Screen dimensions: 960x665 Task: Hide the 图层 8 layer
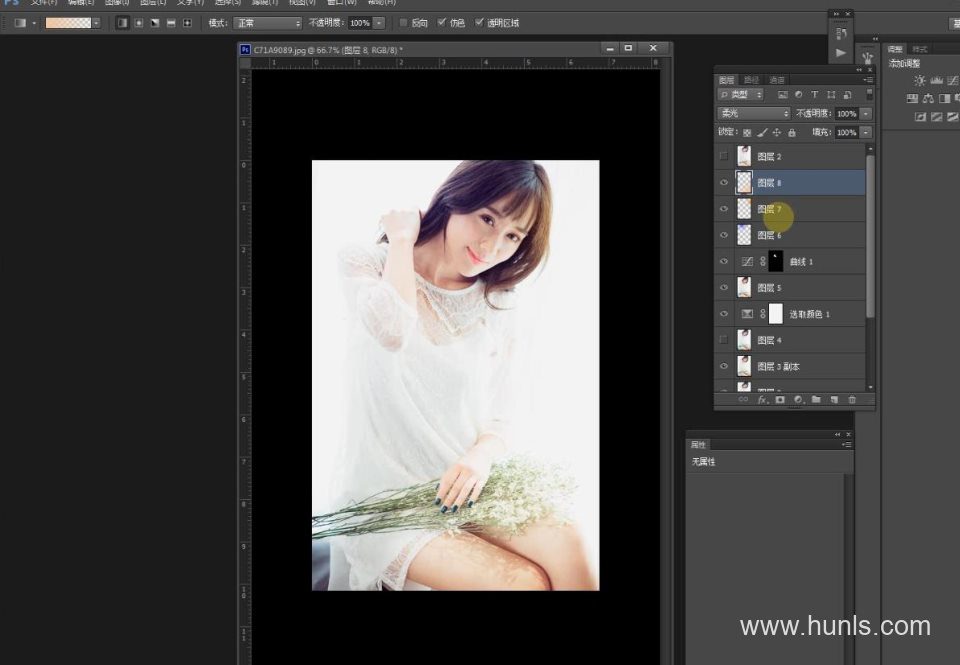[x=724, y=182]
